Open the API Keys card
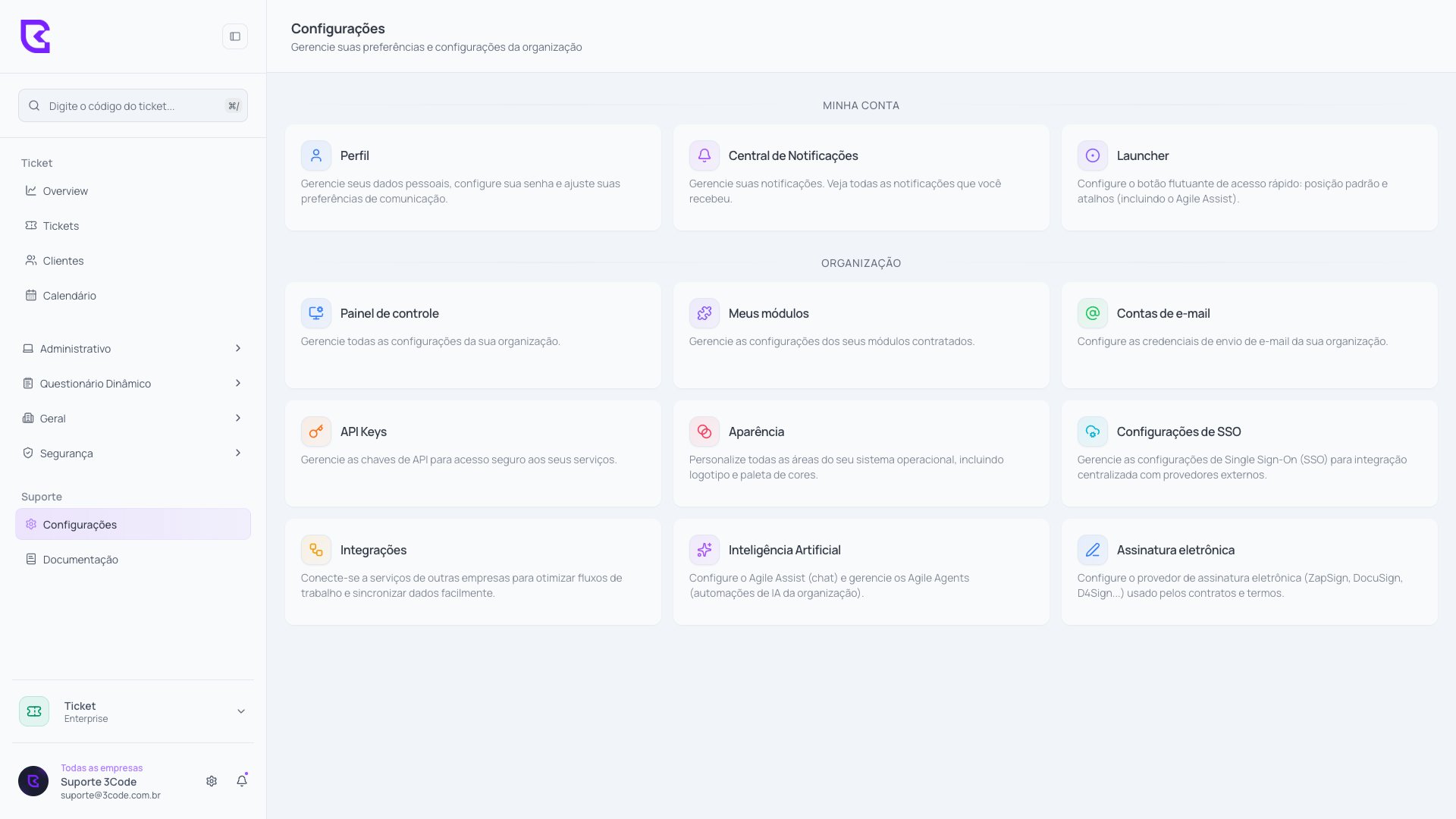Screen dimensions: 1456x819 pos(473,453)
